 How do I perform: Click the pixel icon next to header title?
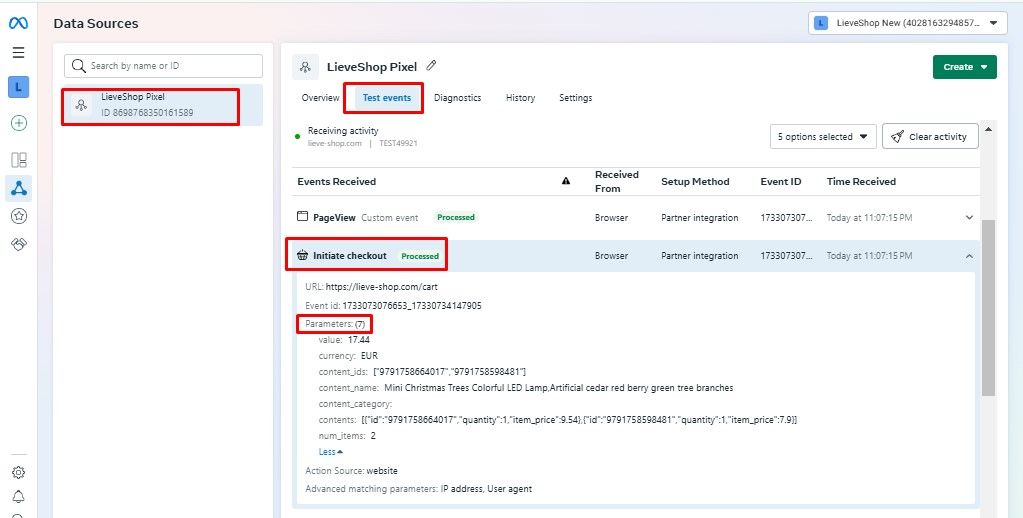coord(305,67)
